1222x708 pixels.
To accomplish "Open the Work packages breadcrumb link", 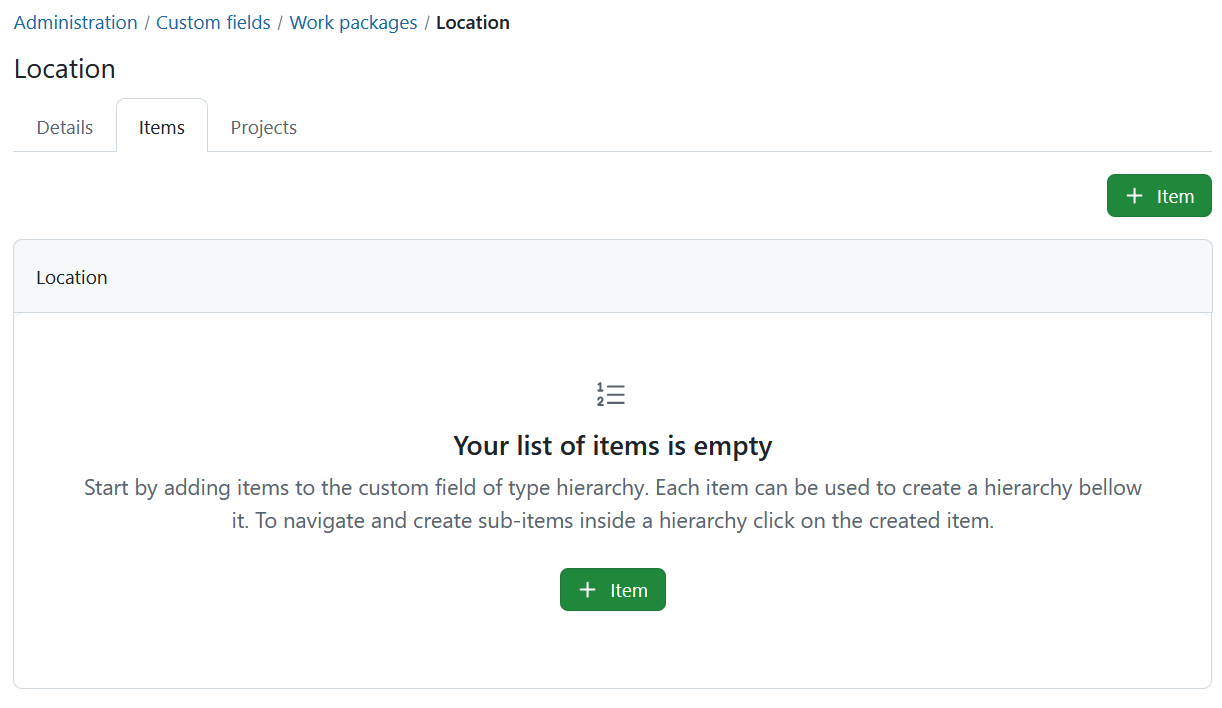I will (353, 22).
